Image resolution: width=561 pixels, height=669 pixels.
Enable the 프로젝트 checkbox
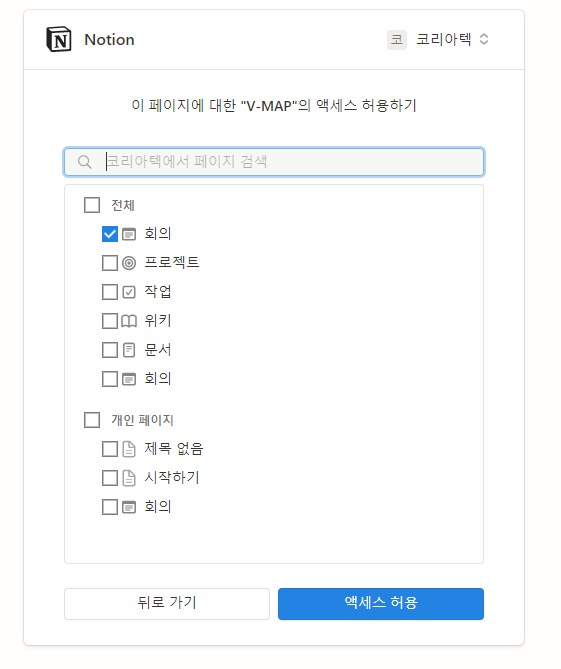(x=110, y=263)
